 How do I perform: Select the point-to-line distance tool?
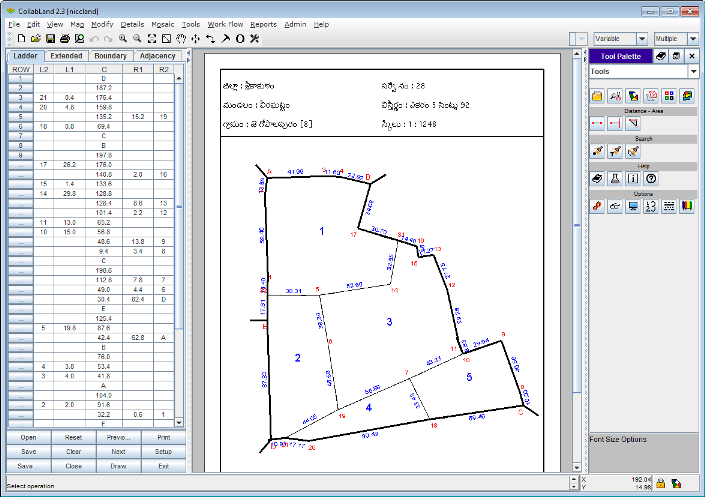pyautogui.click(x=615, y=123)
